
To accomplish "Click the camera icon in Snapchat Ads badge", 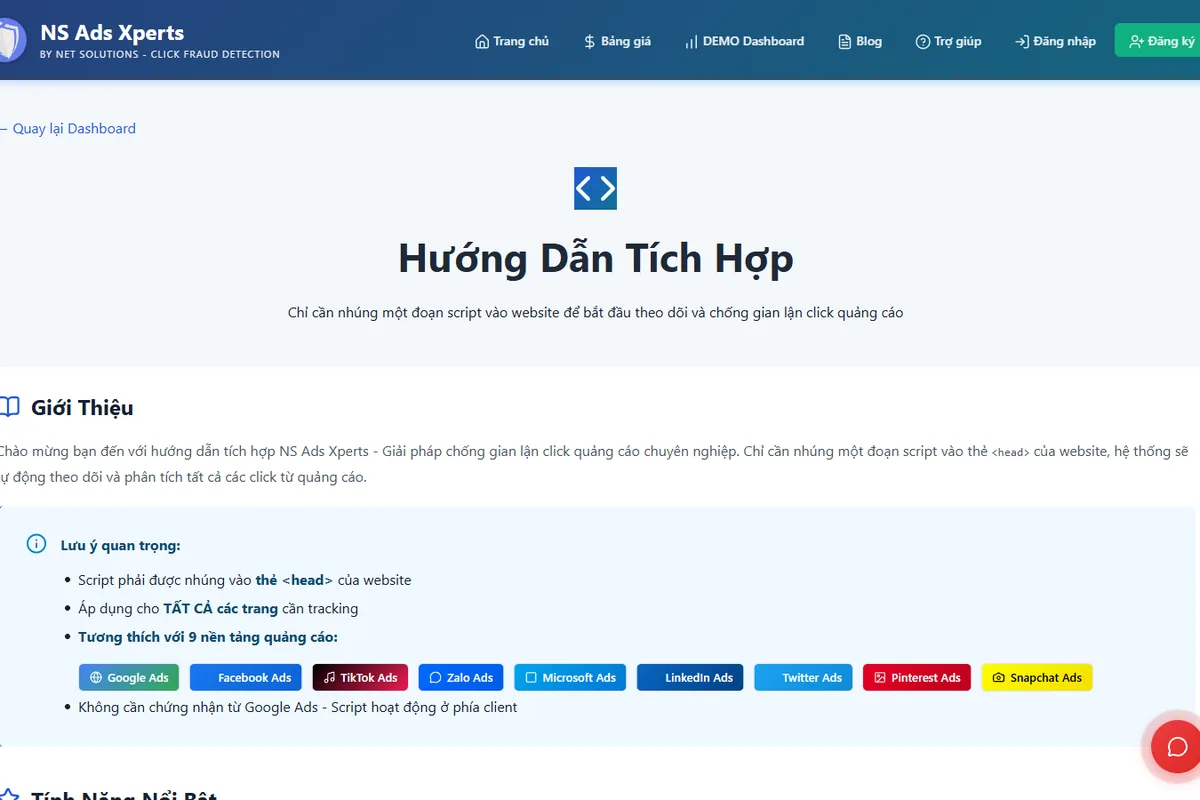I will click(998, 677).
